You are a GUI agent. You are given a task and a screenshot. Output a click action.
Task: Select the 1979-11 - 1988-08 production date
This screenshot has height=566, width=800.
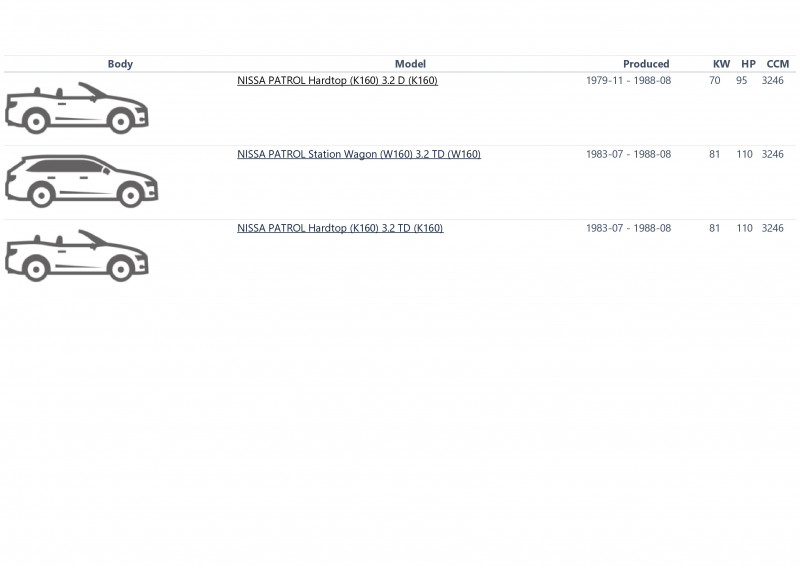629,81
